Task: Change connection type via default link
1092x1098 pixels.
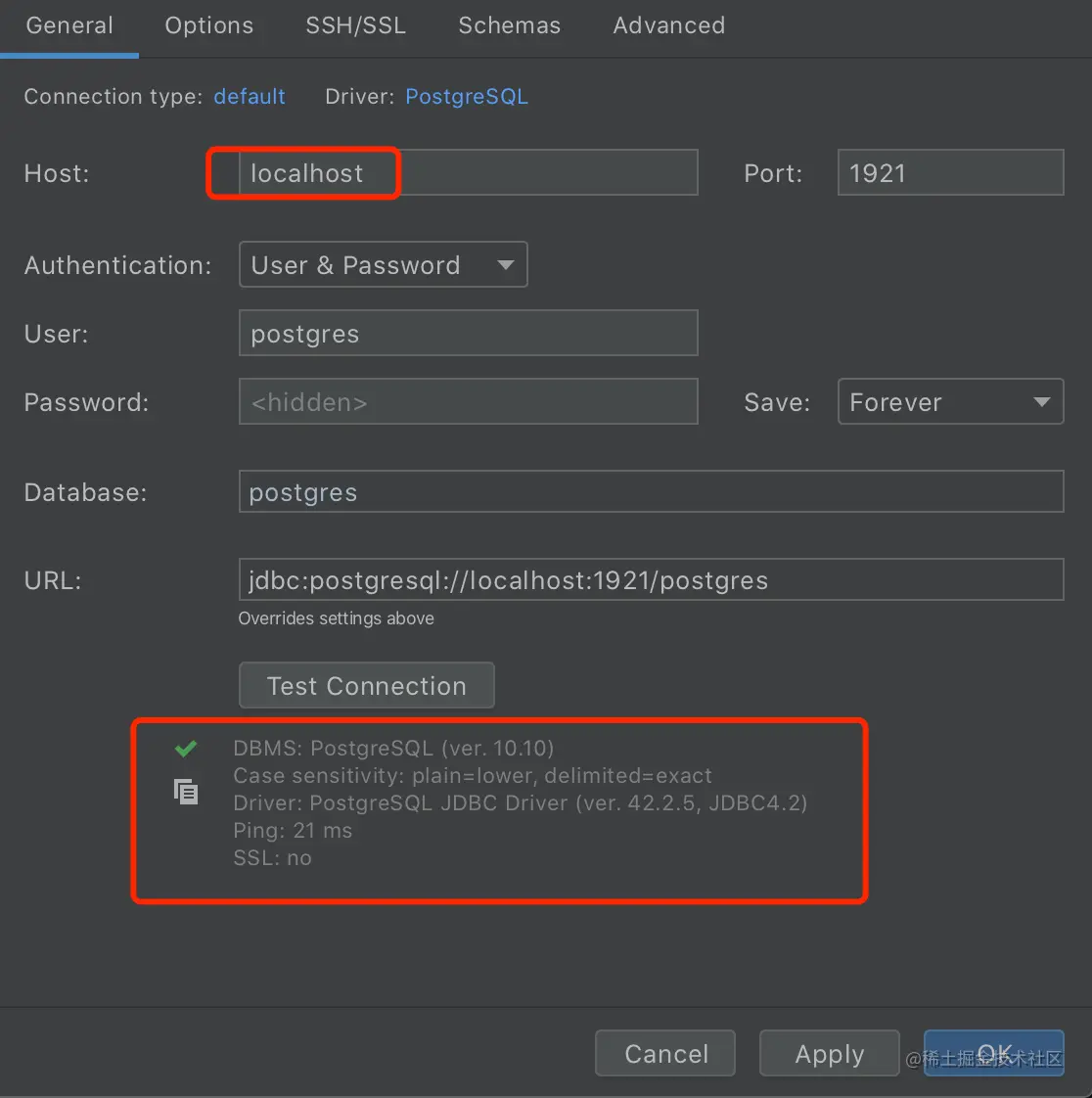Action: pos(250,96)
